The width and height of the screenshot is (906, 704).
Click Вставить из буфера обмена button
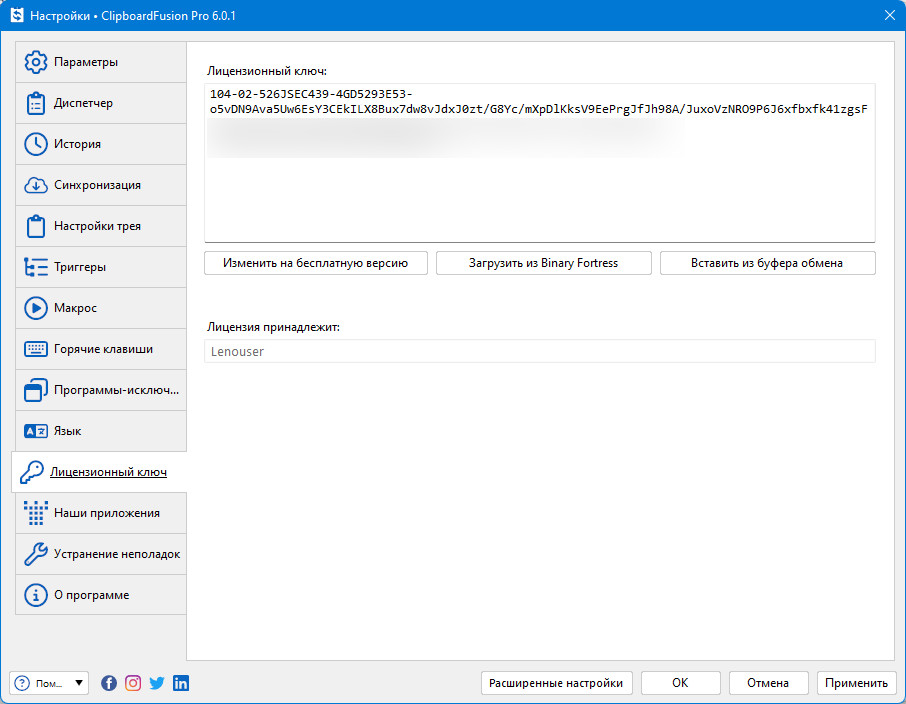point(767,263)
